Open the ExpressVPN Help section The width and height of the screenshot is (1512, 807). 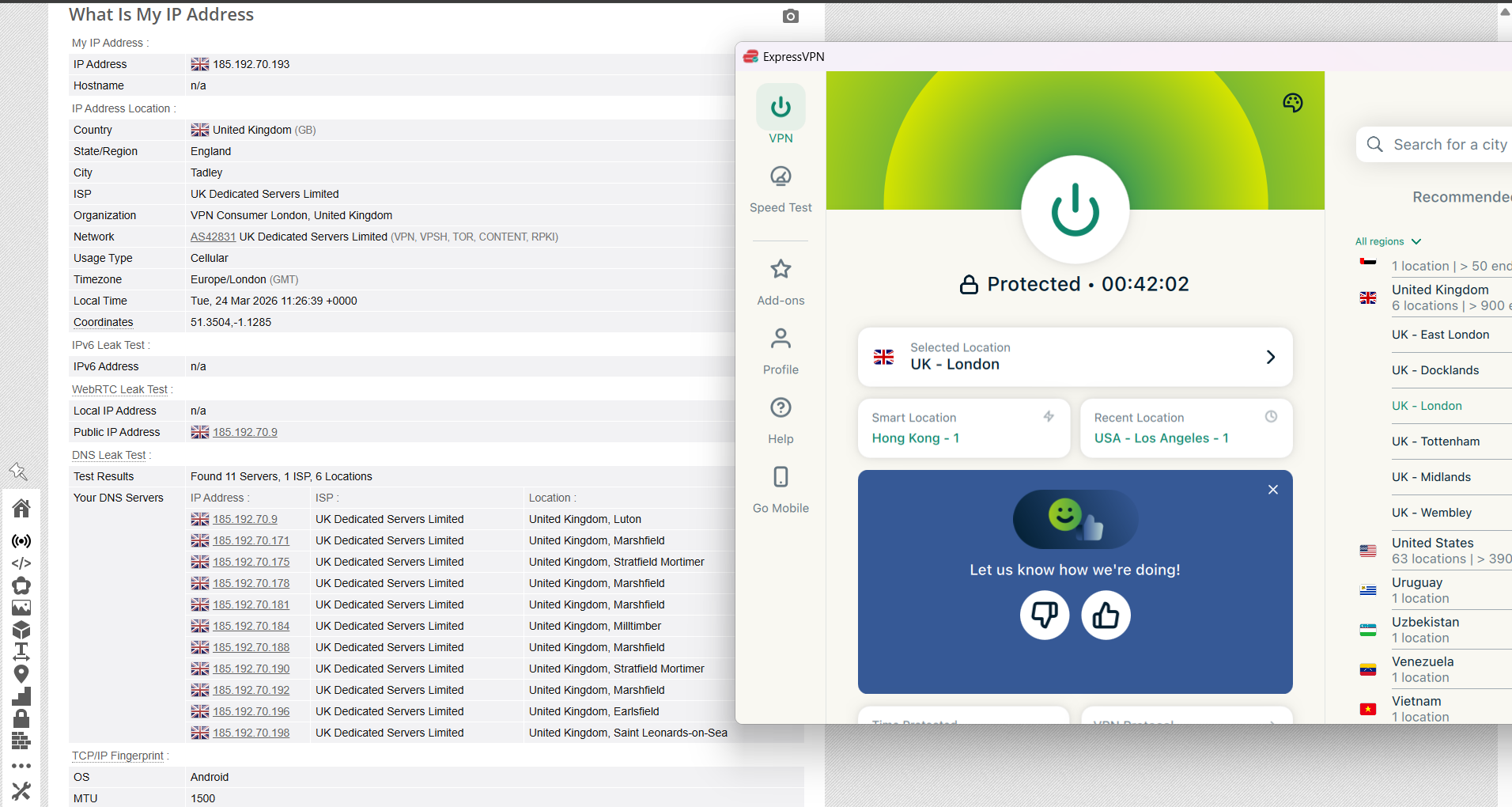click(780, 419)
